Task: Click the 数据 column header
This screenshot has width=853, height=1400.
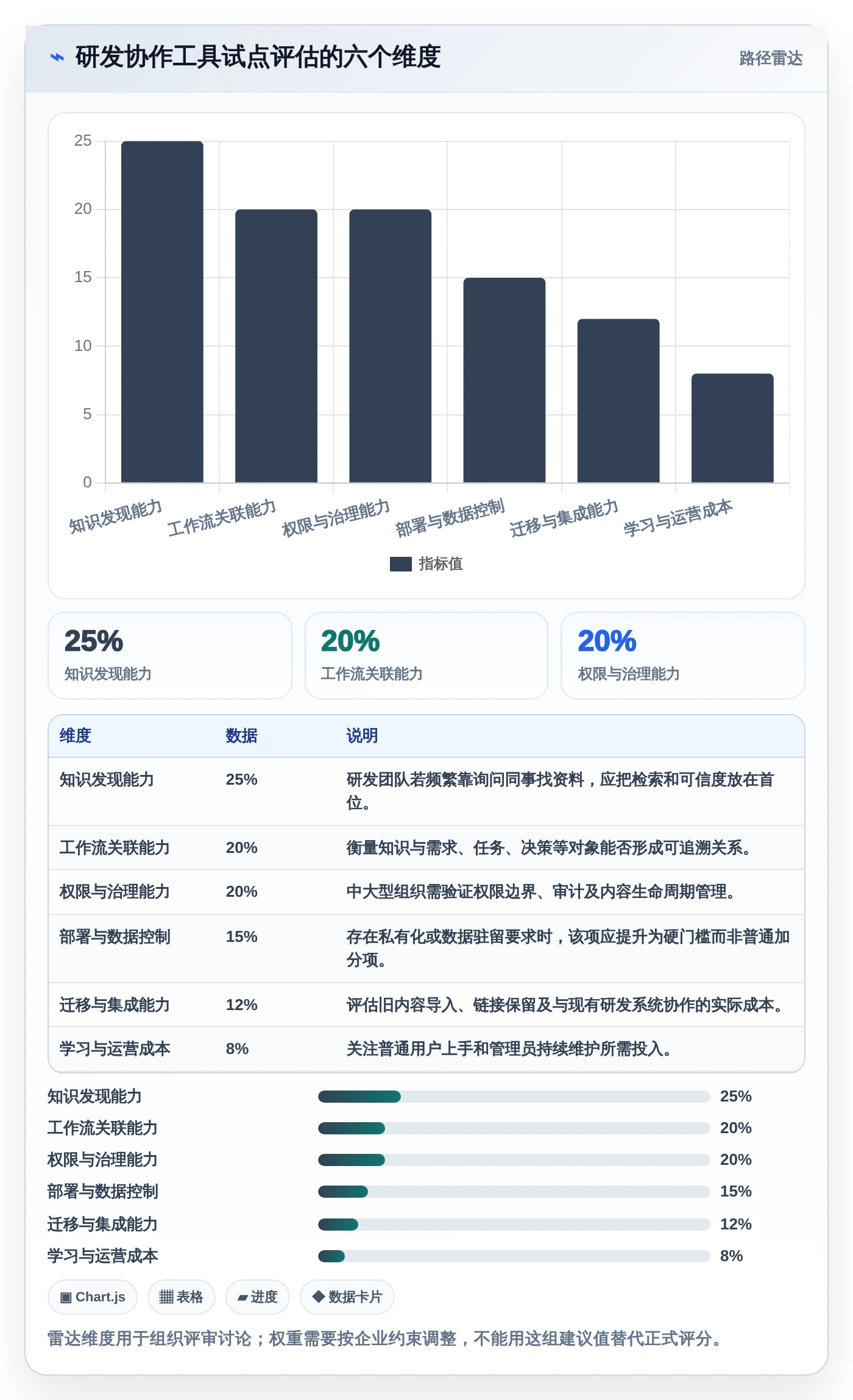Action: tap(241, 736)
